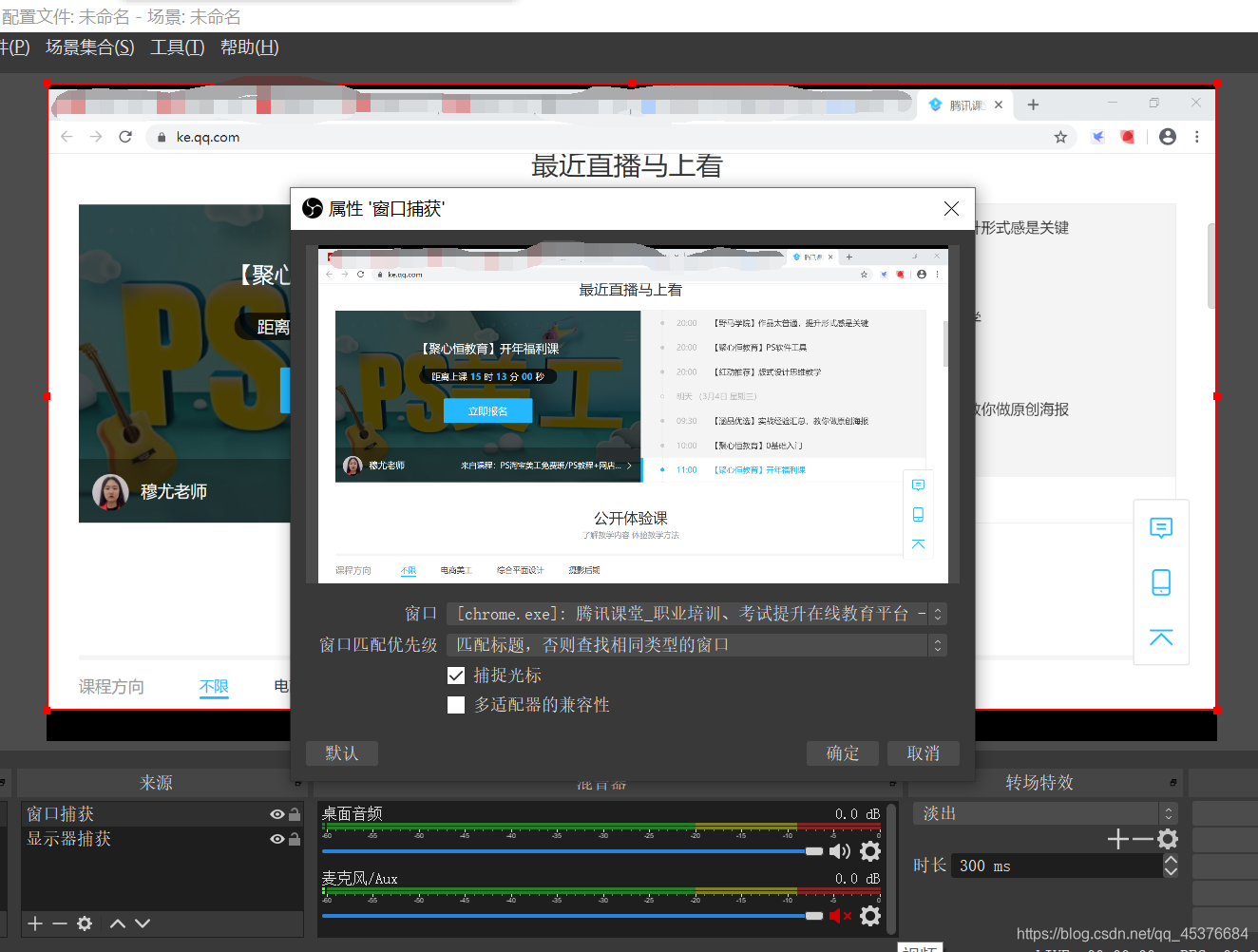
Task: Uncheck the 捕捉光标 checkbox
Action: (x=456, y=676)
